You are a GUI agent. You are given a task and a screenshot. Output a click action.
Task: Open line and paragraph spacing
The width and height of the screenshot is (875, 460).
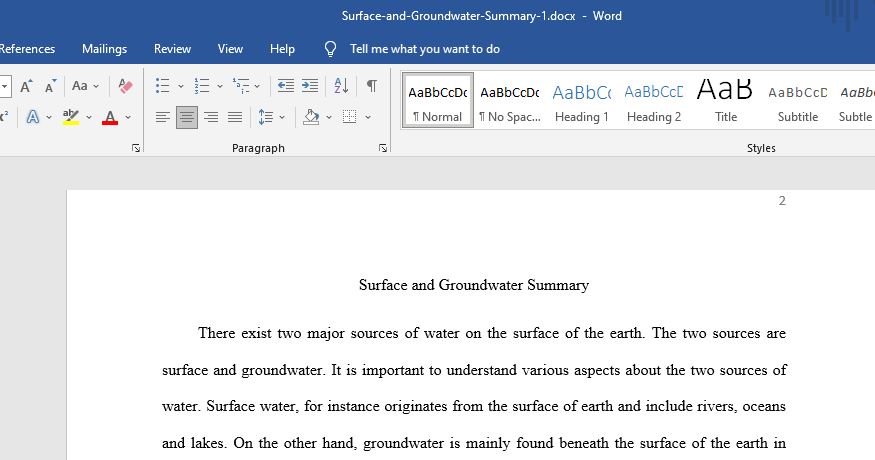pos(266,117)
